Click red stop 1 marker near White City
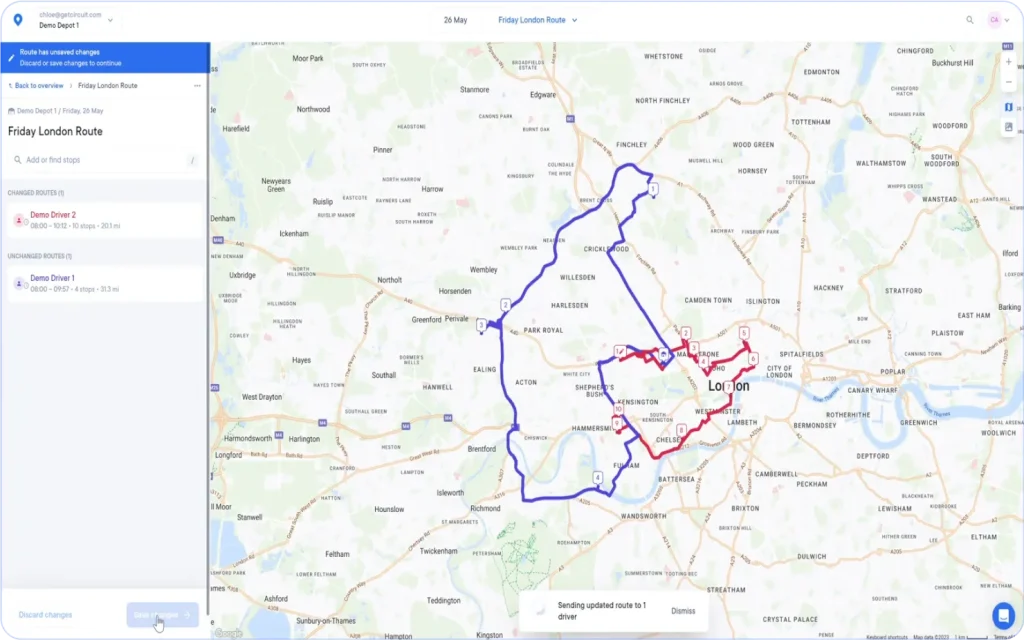Image resolution: width=1024 pixels, height=640 pixels. 618,352
